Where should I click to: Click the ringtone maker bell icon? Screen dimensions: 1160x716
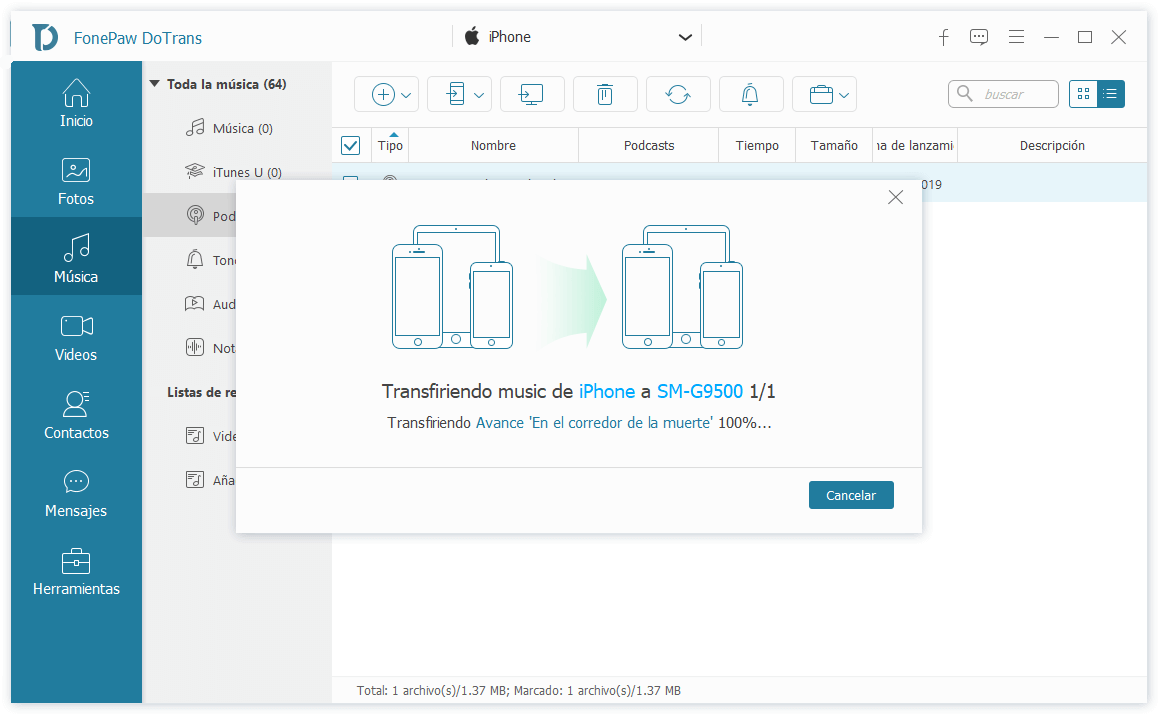(750, 94)
